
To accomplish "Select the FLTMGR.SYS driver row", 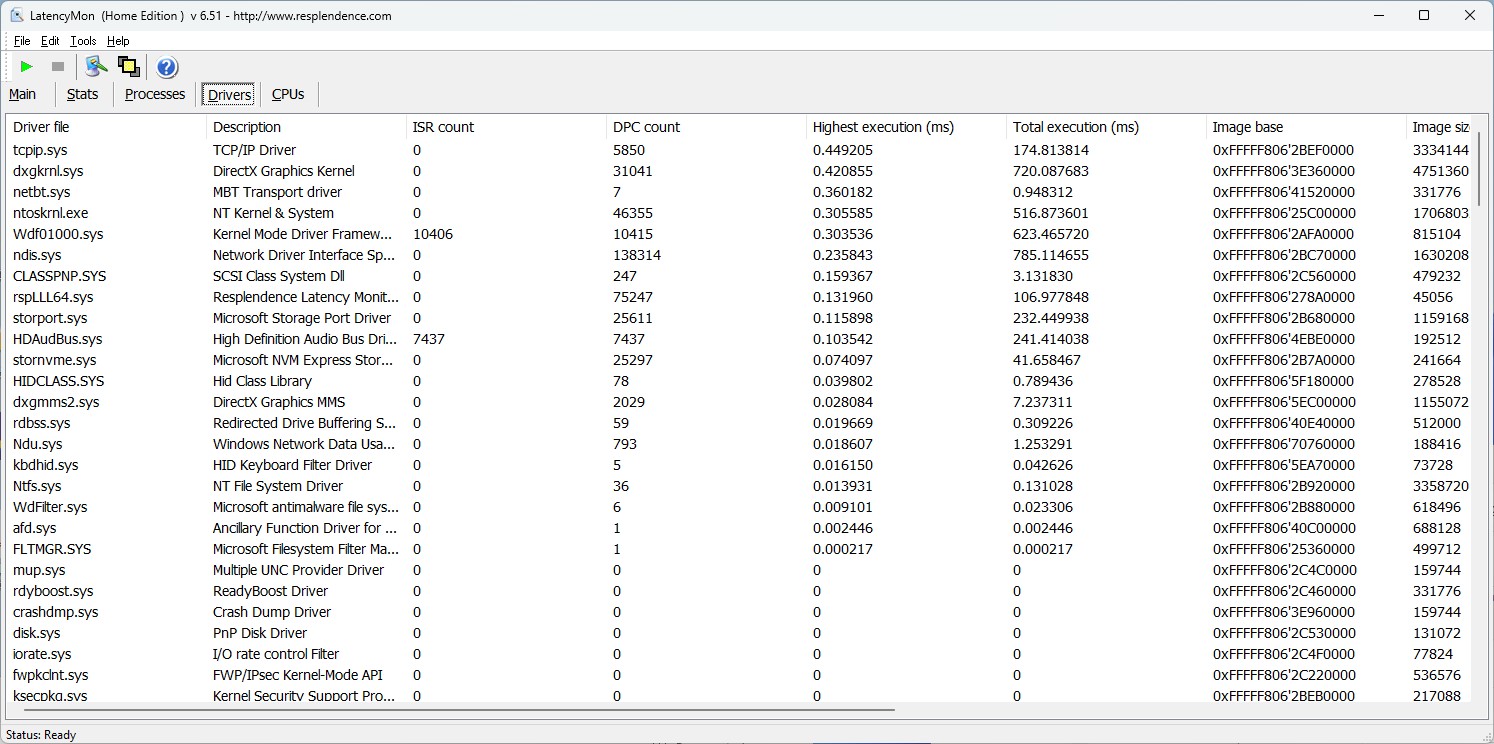I will (x=739, y=549).
